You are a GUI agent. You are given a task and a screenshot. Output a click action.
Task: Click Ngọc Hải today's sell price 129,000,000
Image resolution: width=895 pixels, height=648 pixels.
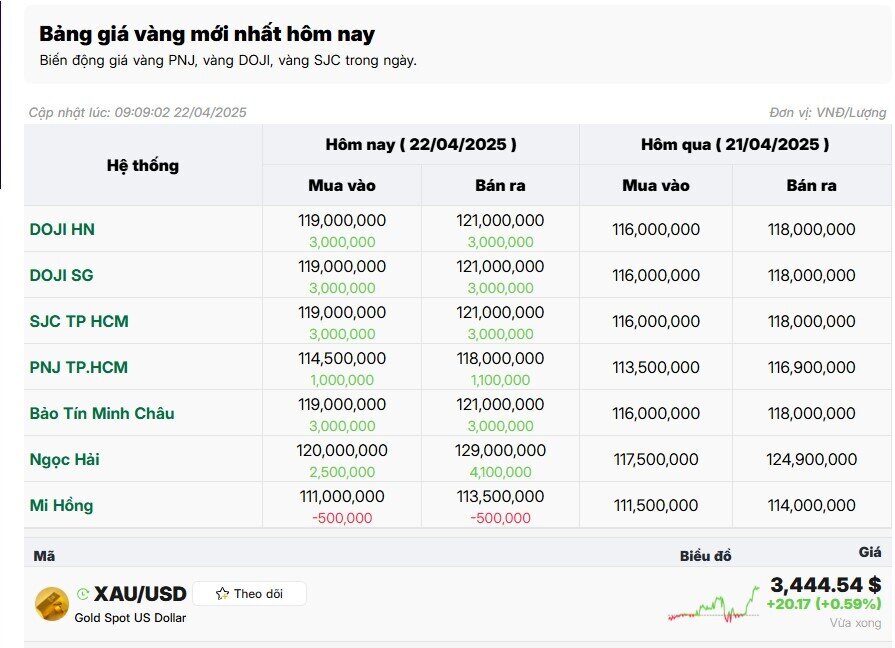coord(501,450)
